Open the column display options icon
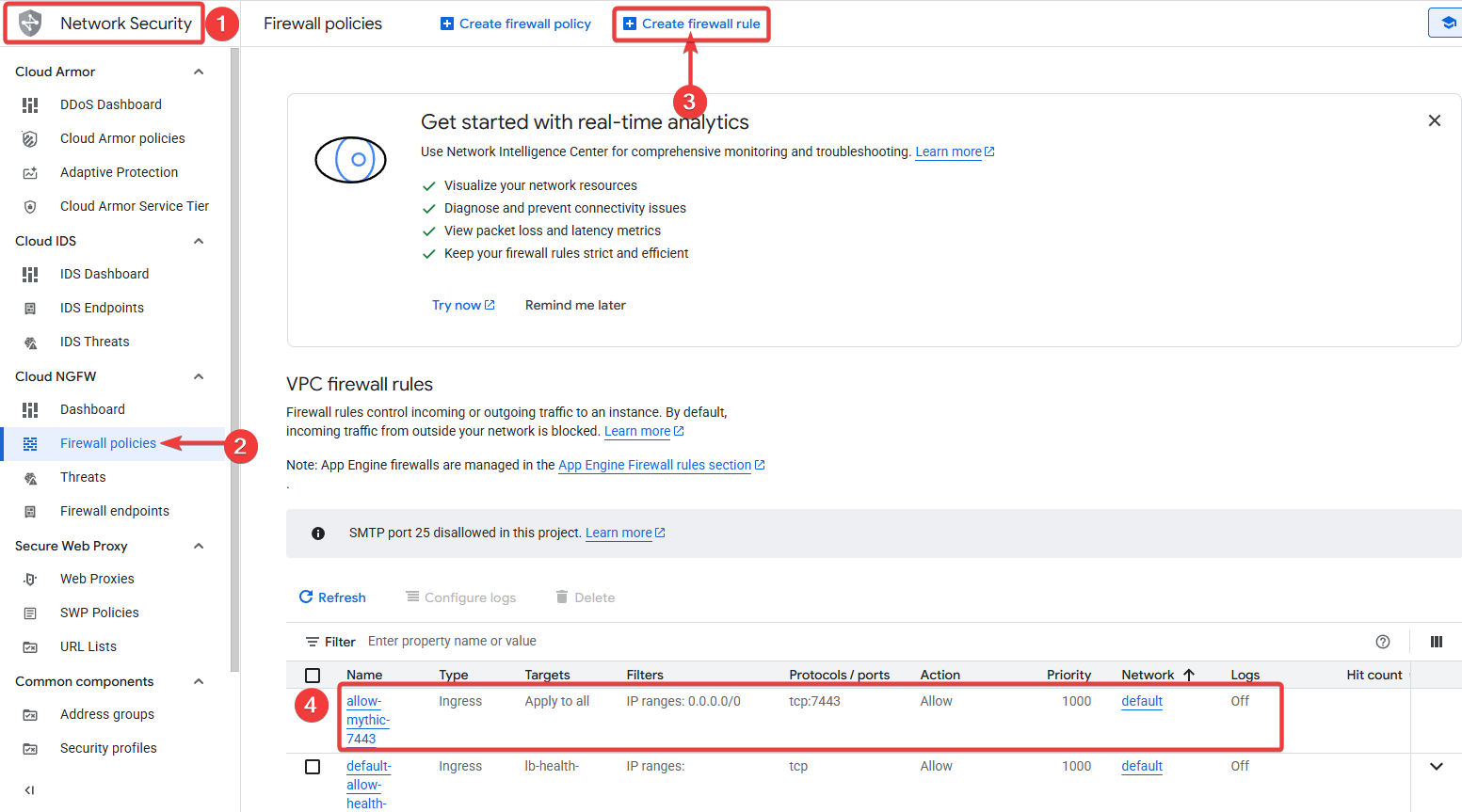This screenshot has width=1462, height=812. click(1437, 642)
